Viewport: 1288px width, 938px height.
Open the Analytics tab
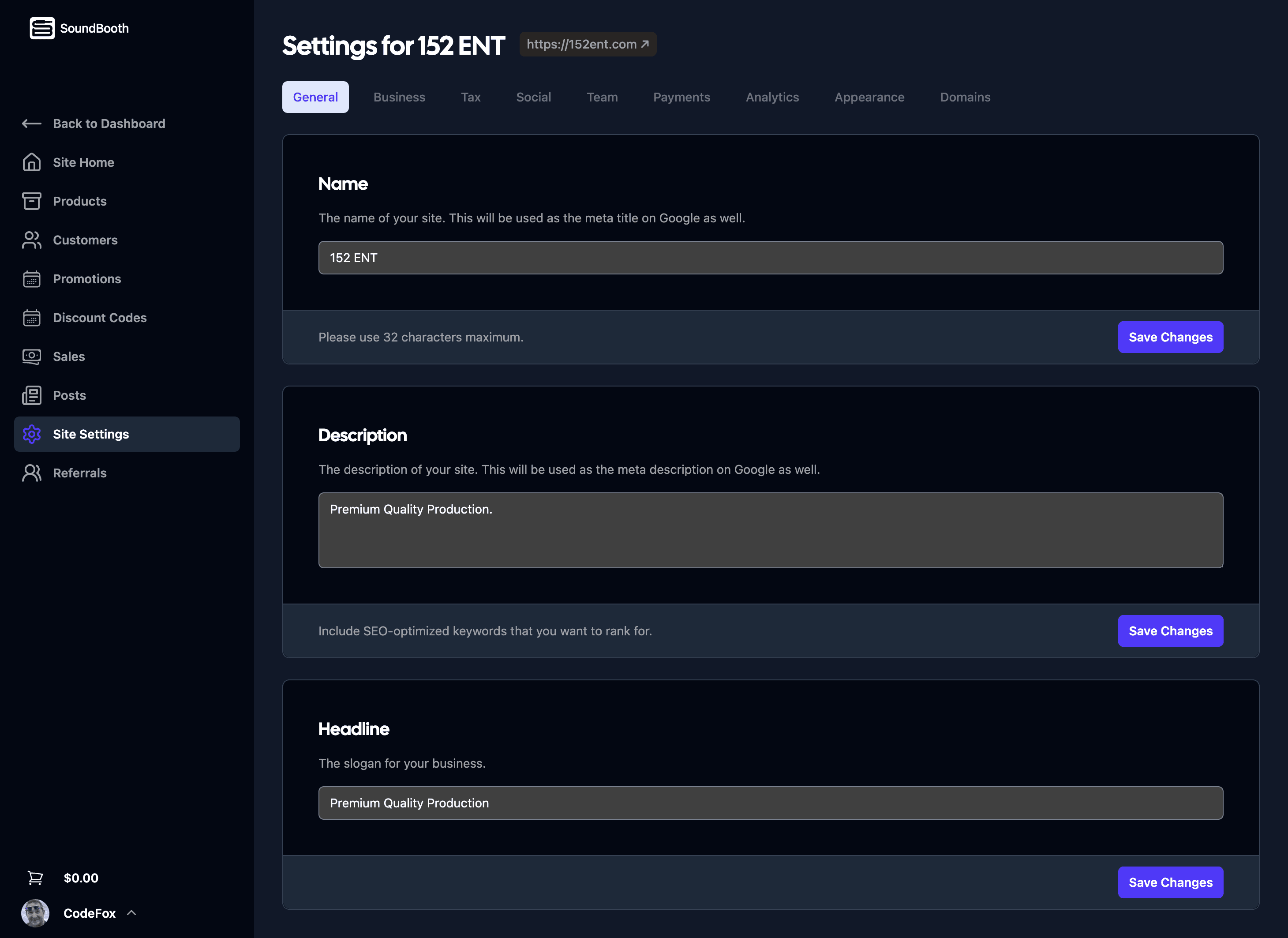(772, 97)
